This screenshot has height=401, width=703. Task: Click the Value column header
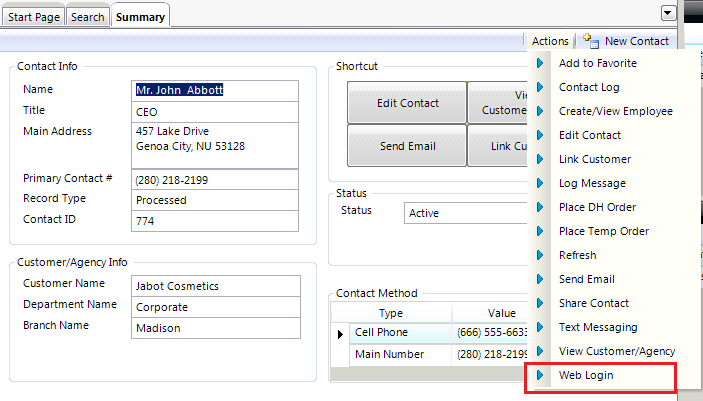[x=490, y=313]
